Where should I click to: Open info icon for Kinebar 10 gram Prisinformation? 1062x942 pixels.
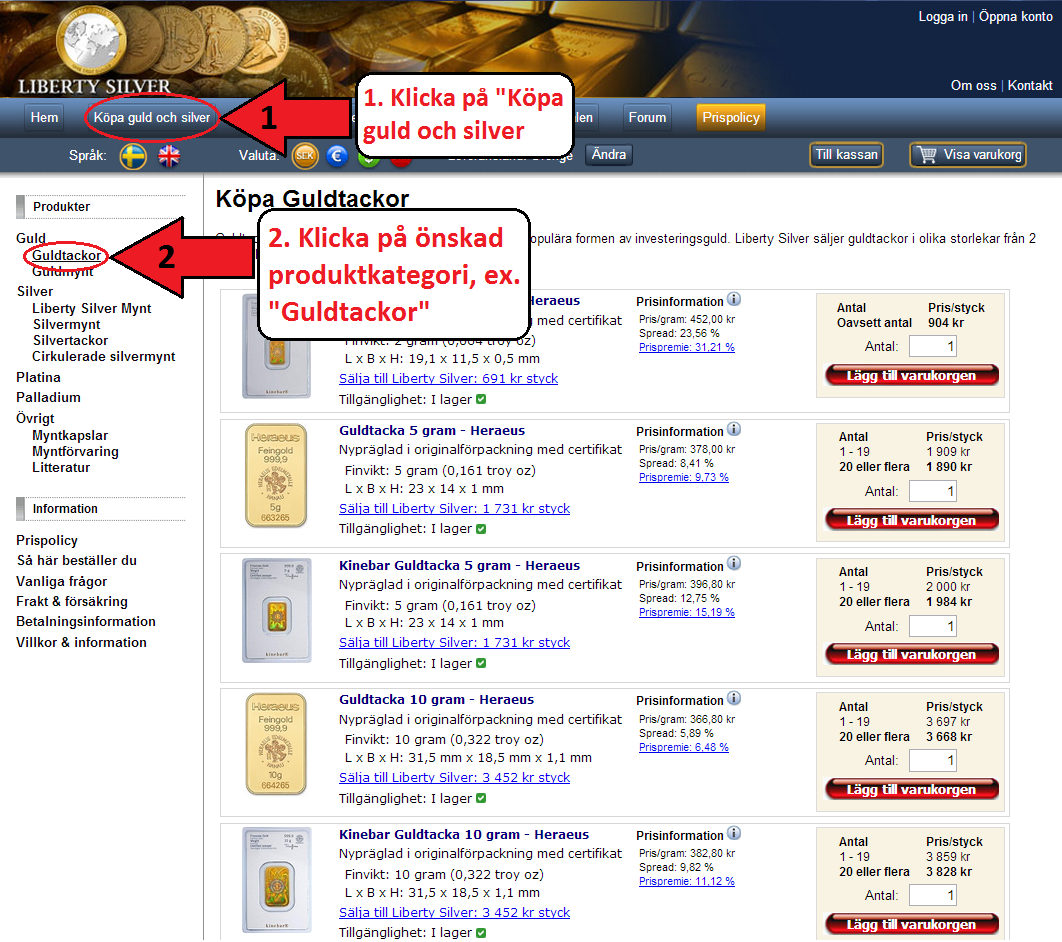point(734,833)
